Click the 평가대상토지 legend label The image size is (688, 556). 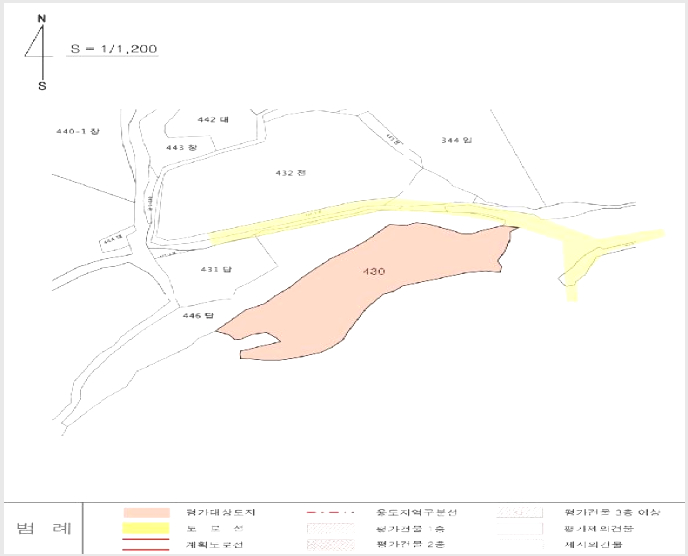point(220,512)
